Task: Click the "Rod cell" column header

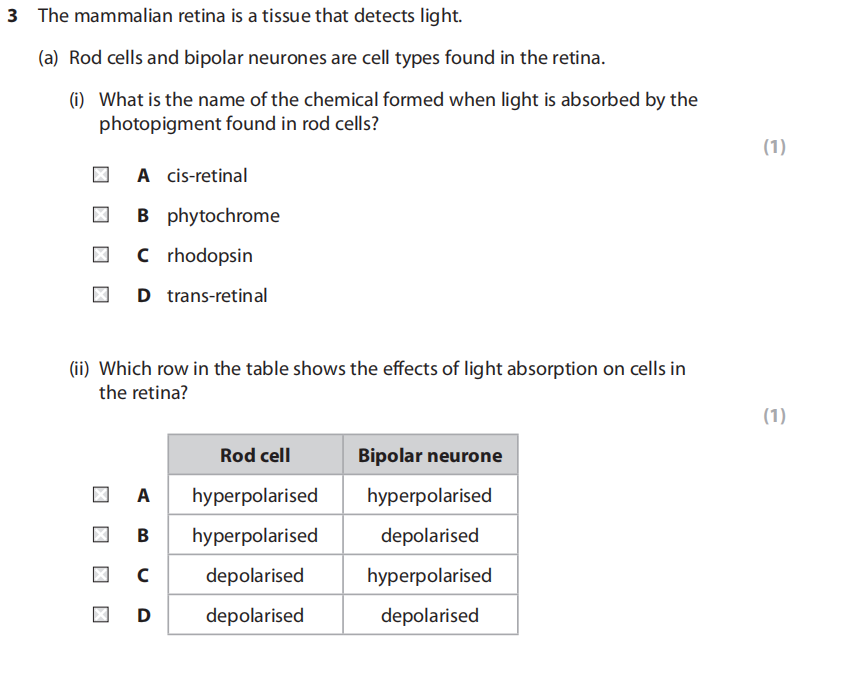Action: coord(255,455)
